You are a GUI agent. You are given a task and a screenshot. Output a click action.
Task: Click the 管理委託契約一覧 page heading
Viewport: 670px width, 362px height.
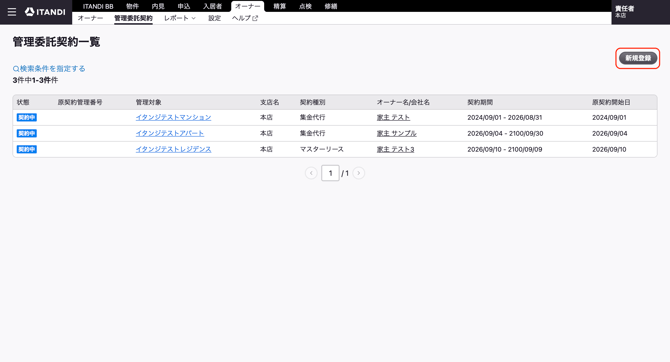[x=56, y=42]
